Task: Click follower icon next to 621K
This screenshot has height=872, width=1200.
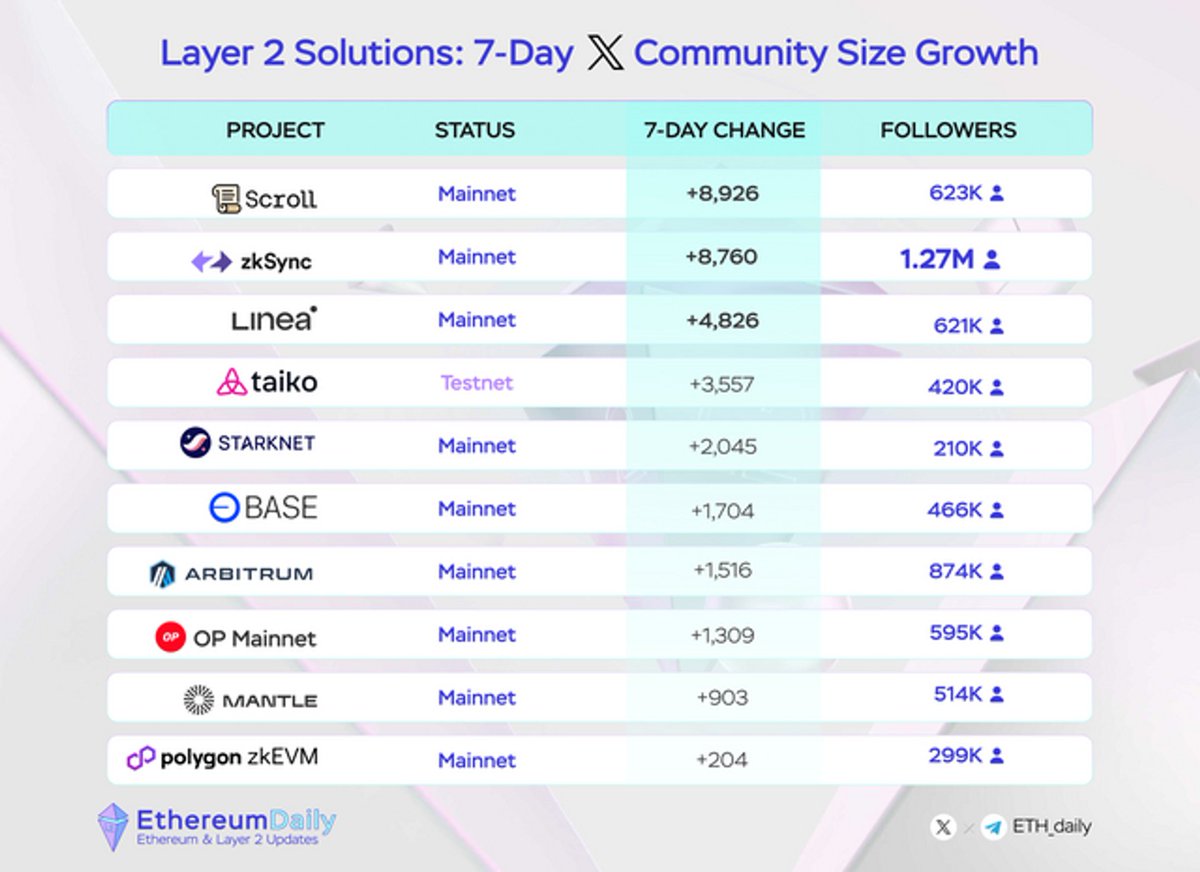Action: pos(996,325)
